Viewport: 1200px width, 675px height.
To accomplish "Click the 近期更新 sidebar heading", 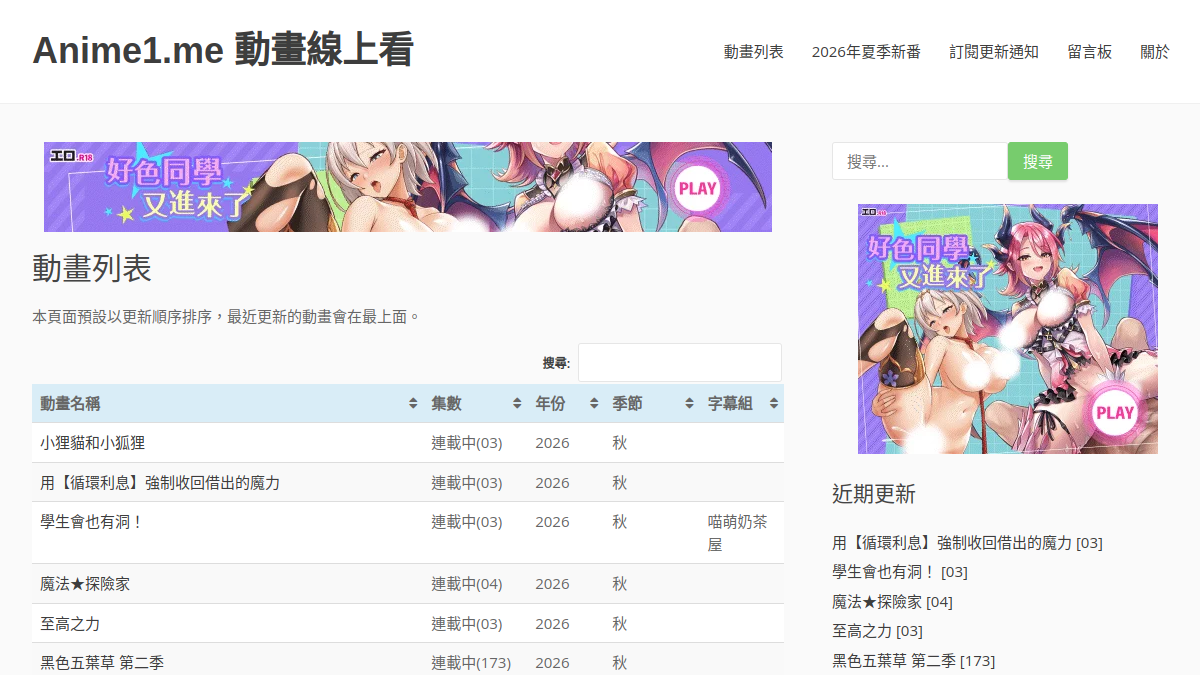I will coord(874,494).
